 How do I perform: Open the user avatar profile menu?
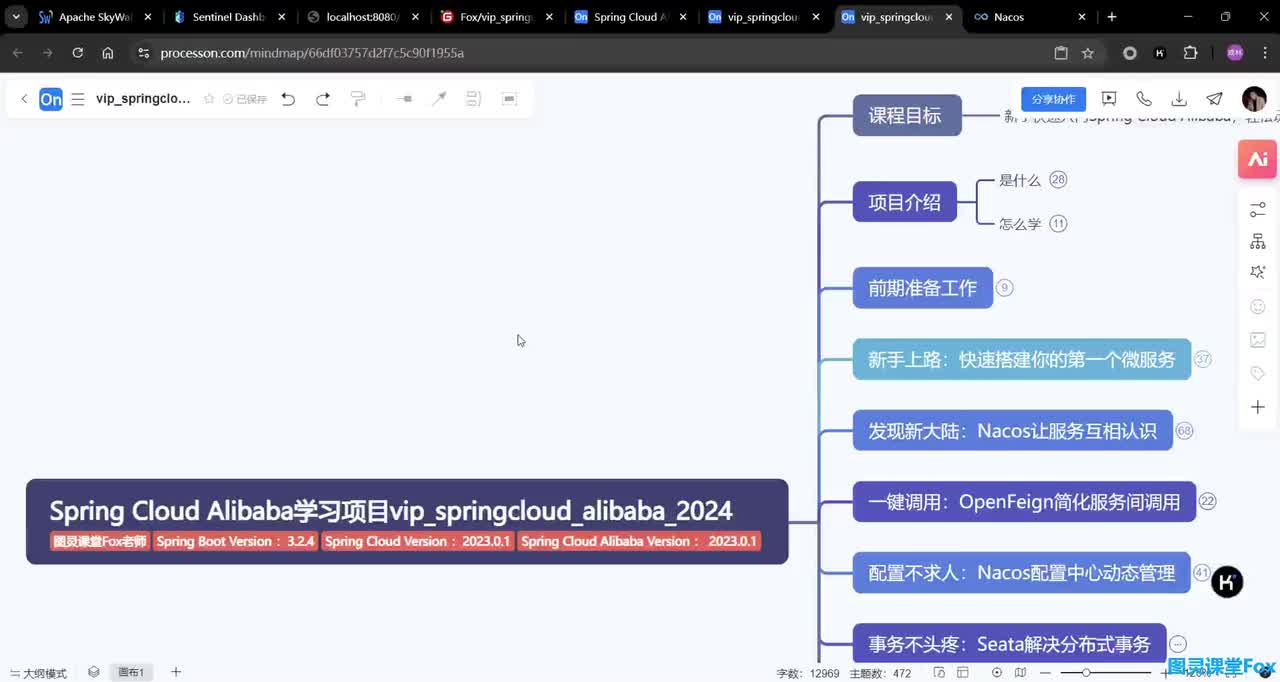[x=1254, y=99]
